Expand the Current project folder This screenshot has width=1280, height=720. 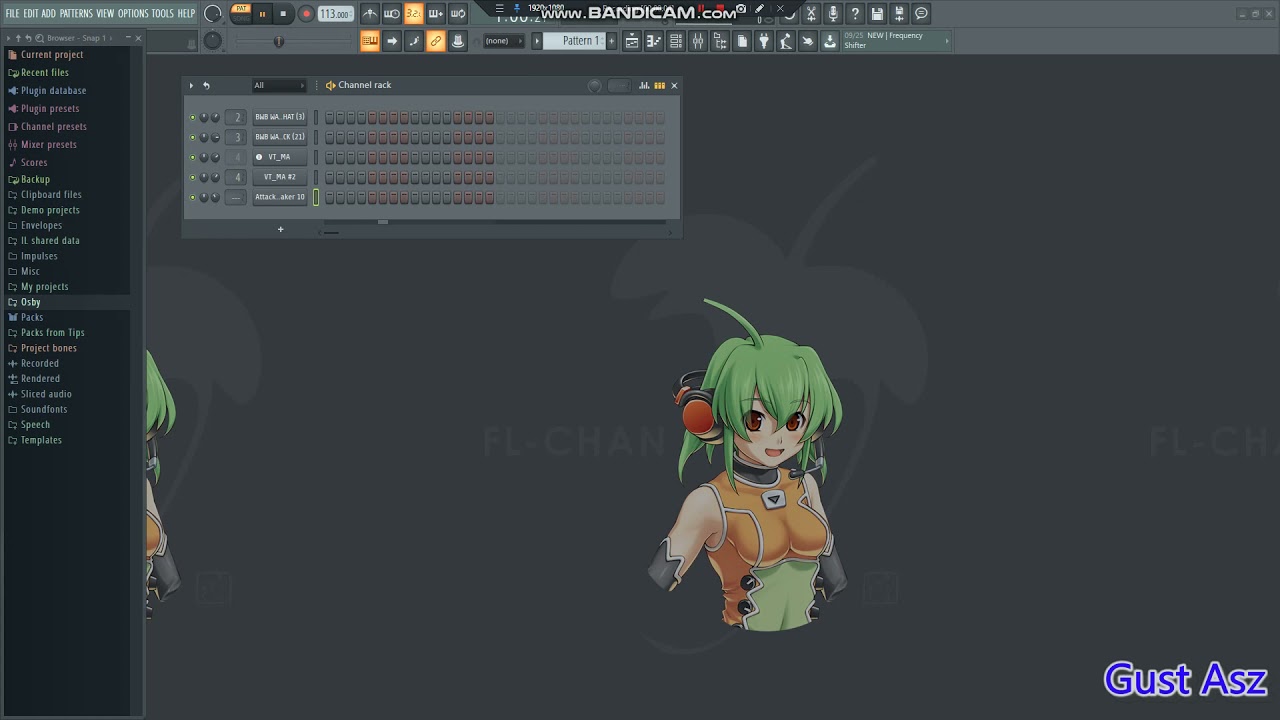[x=52, y=55]
